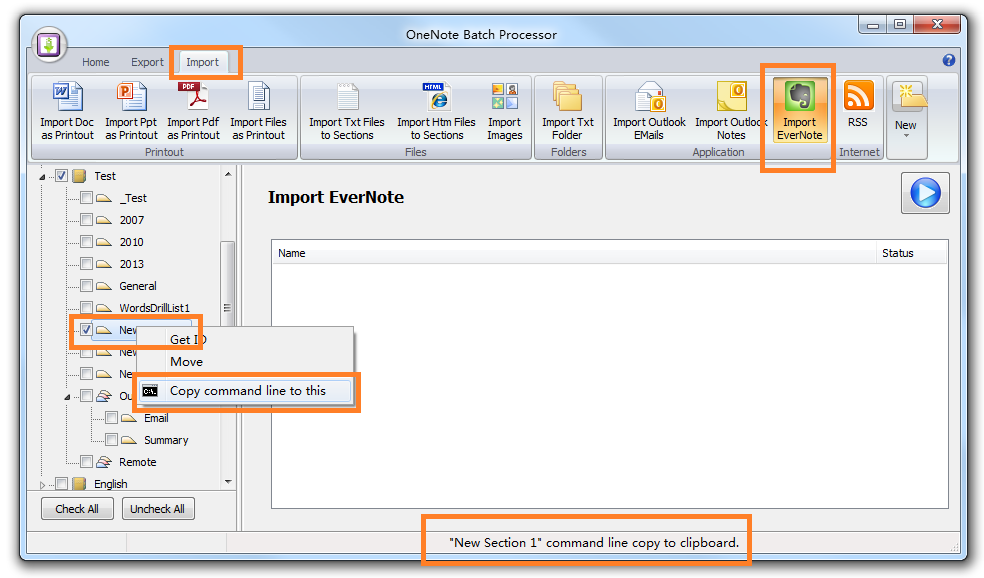Switch to the Home tab
Image resolution: width=984 pixels, height=578 pixels.
[95, 62]
